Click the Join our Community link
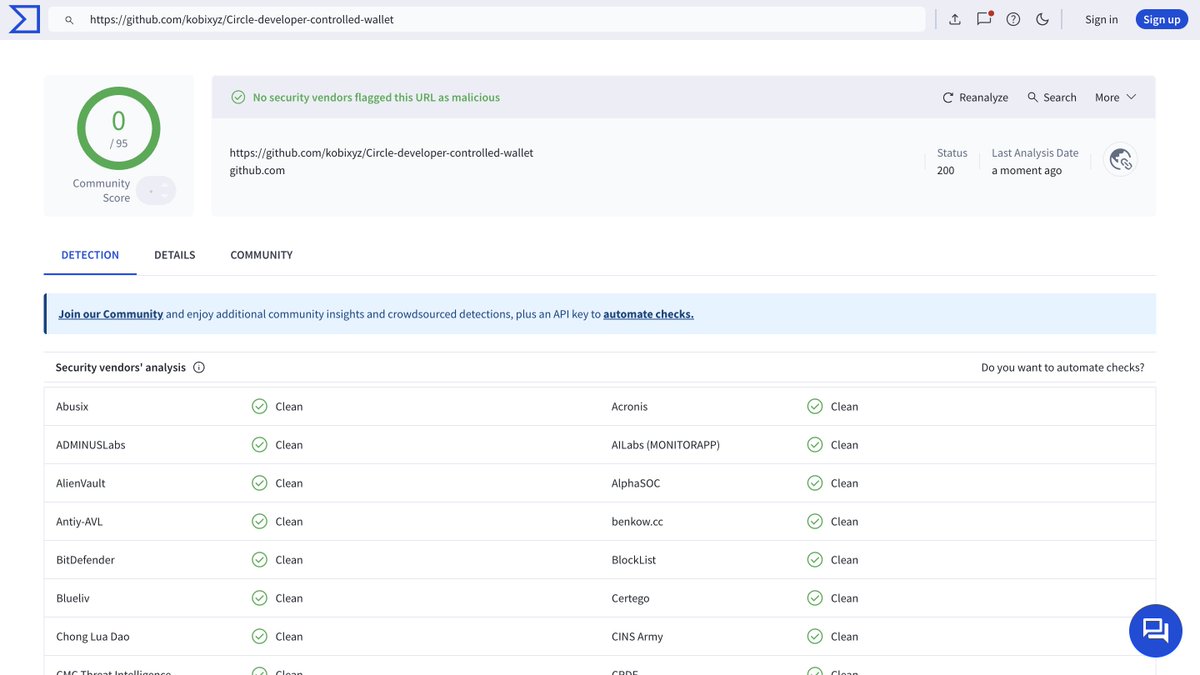Screen dimensions: 1200x675 tap(110, 314)
